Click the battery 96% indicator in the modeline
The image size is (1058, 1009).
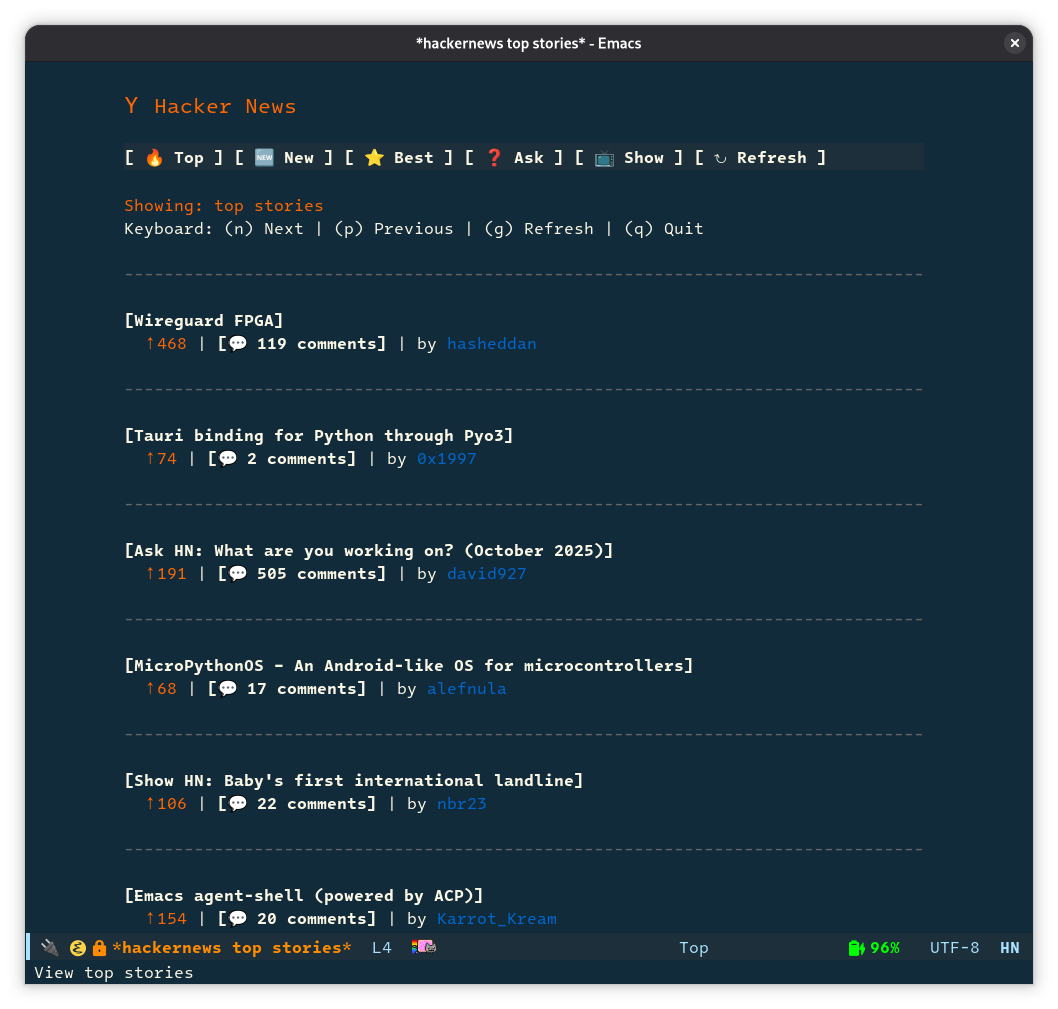pyautogui.click(x=874, y=947)
